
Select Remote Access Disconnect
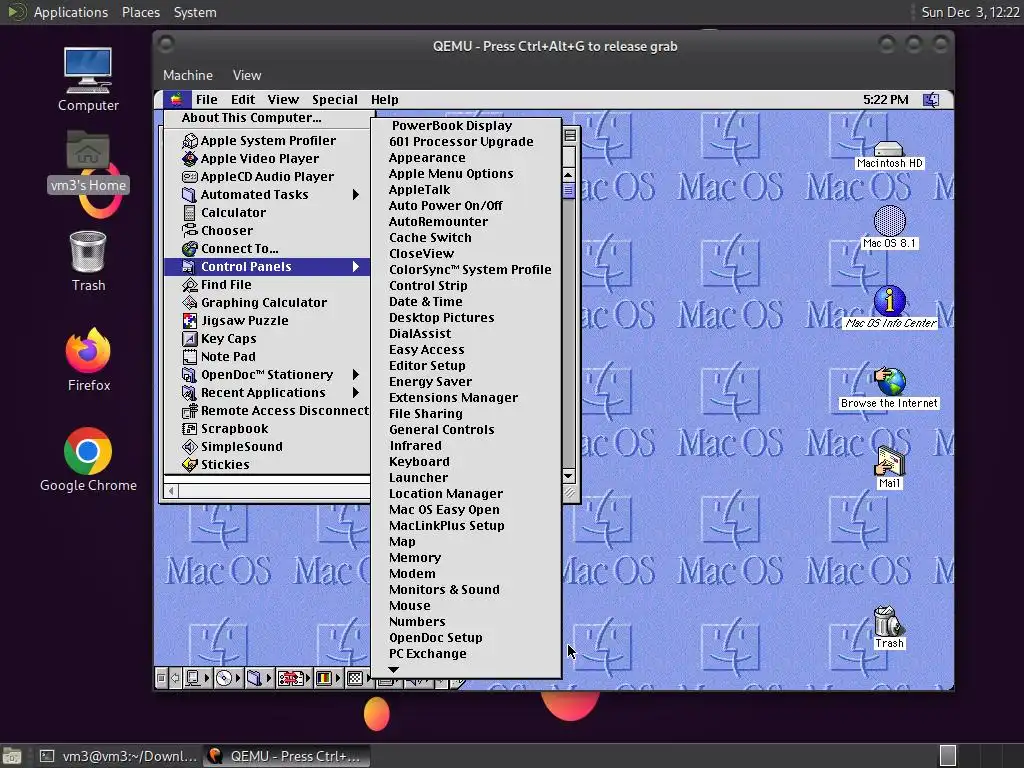click(267, 411)
